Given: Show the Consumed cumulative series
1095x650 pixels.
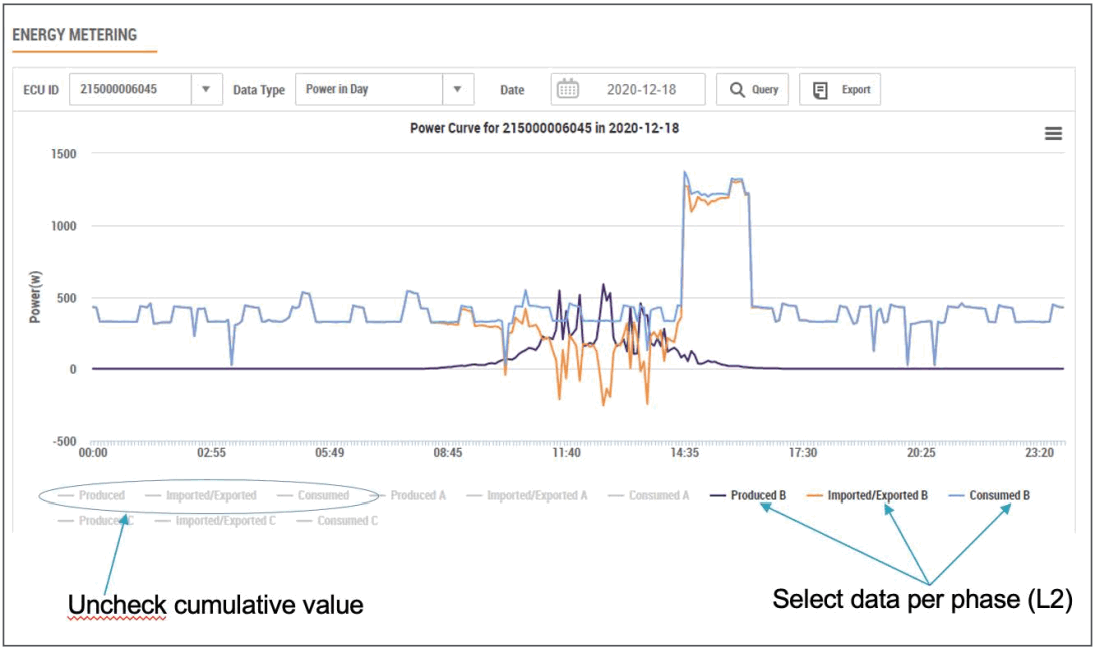Looking at the screenshot, I should tap(322, 495).
